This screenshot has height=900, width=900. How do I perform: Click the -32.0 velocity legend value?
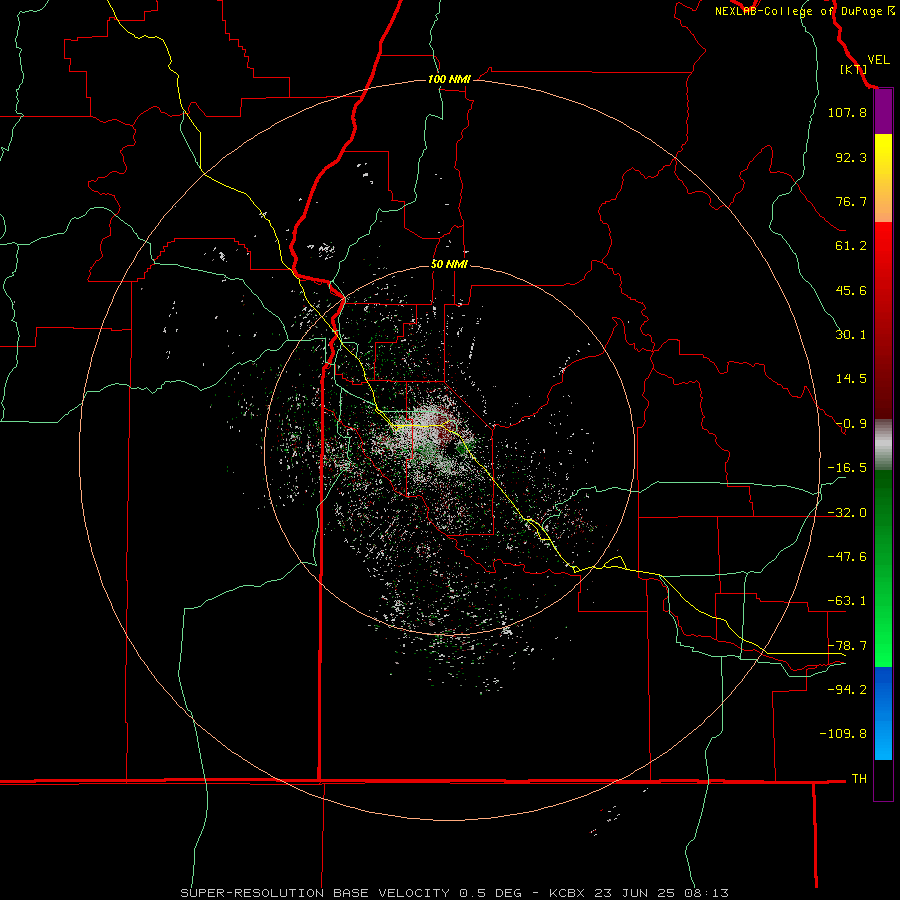point(847,513)
